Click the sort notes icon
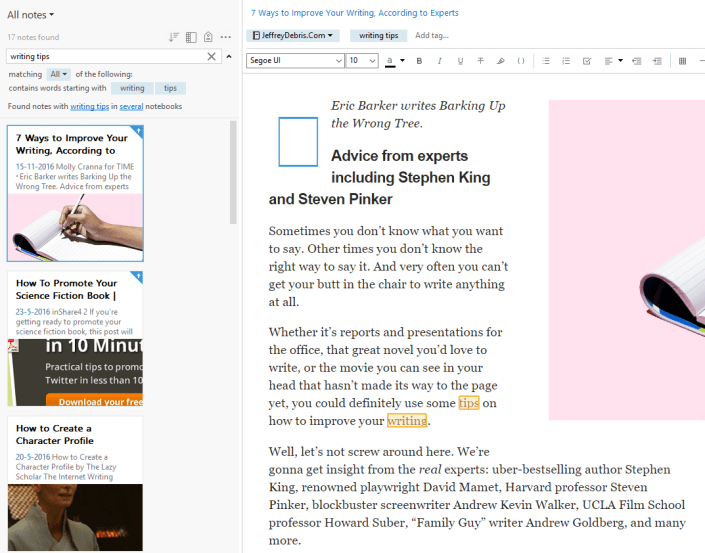This screenshot has width=705, height=553. point(174,37)
